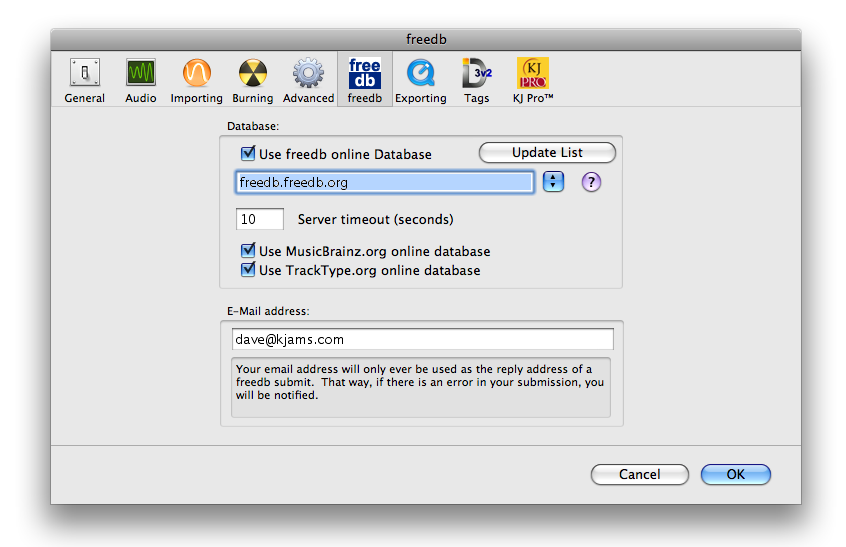The width and height of the screenshot is (846, 547).
Task: Click the Server timeout (seconds) label
Action: 376,220
